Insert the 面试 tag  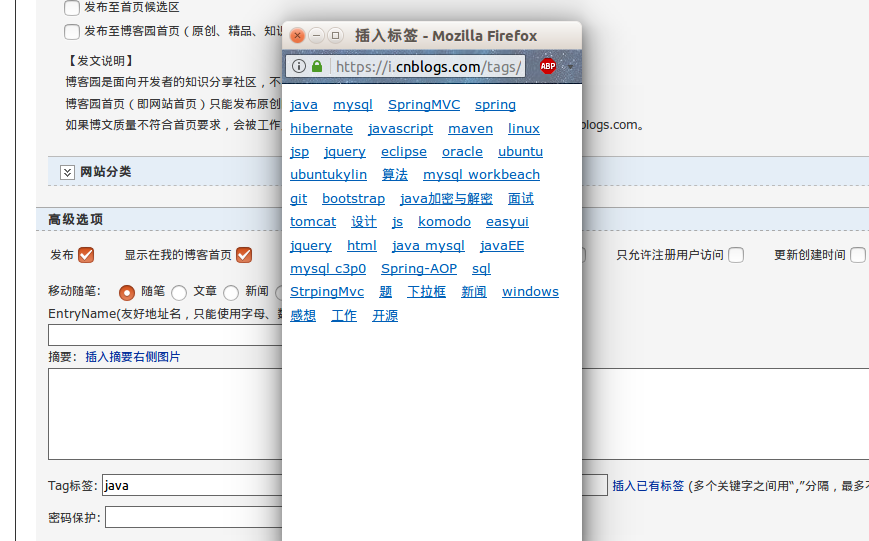point(521,198)
